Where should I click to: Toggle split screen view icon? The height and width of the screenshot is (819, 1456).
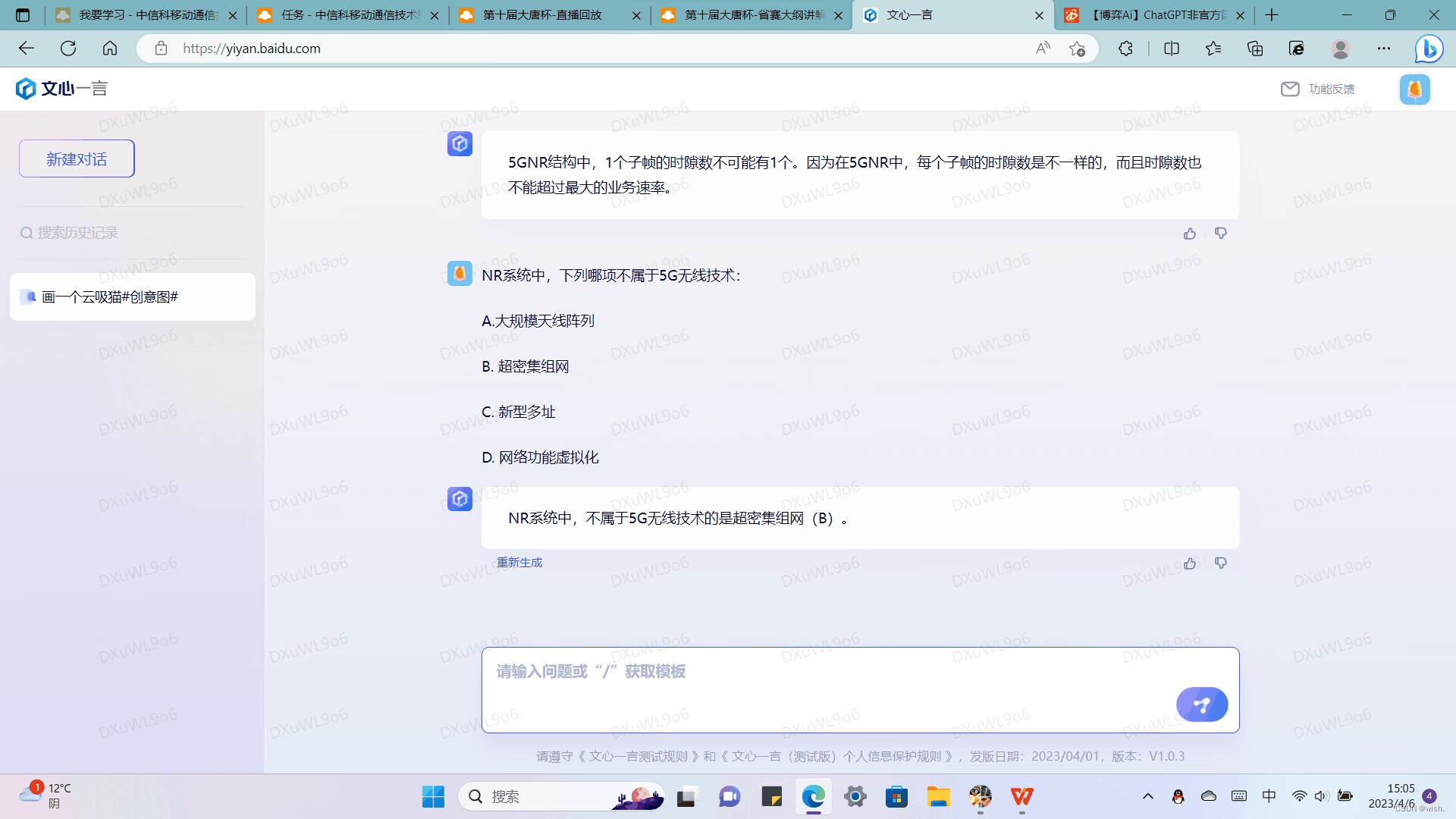[1172, 49]
